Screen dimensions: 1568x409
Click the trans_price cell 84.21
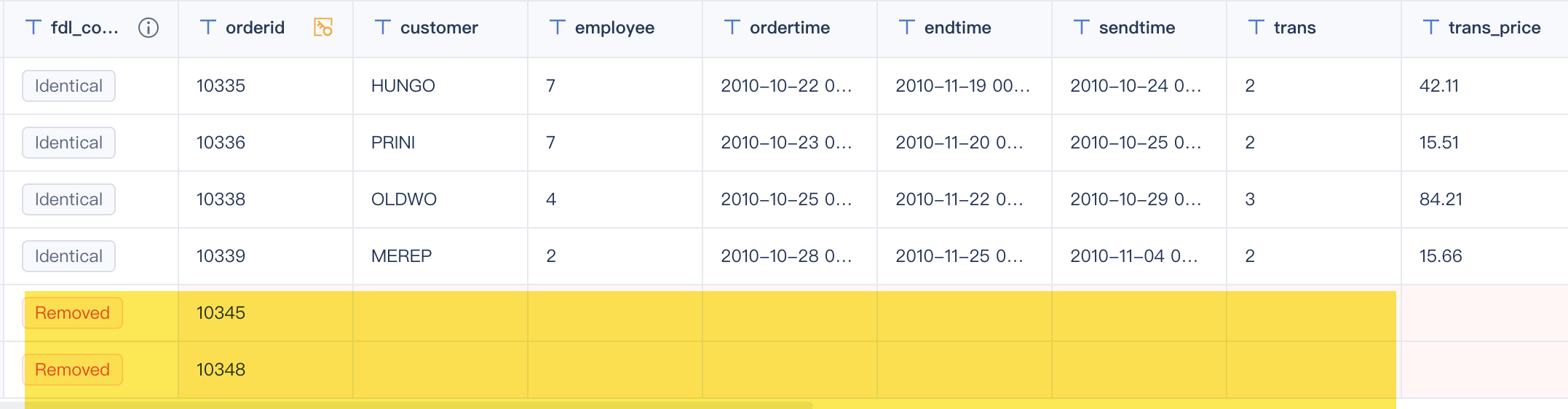(x=1441, y=199)
